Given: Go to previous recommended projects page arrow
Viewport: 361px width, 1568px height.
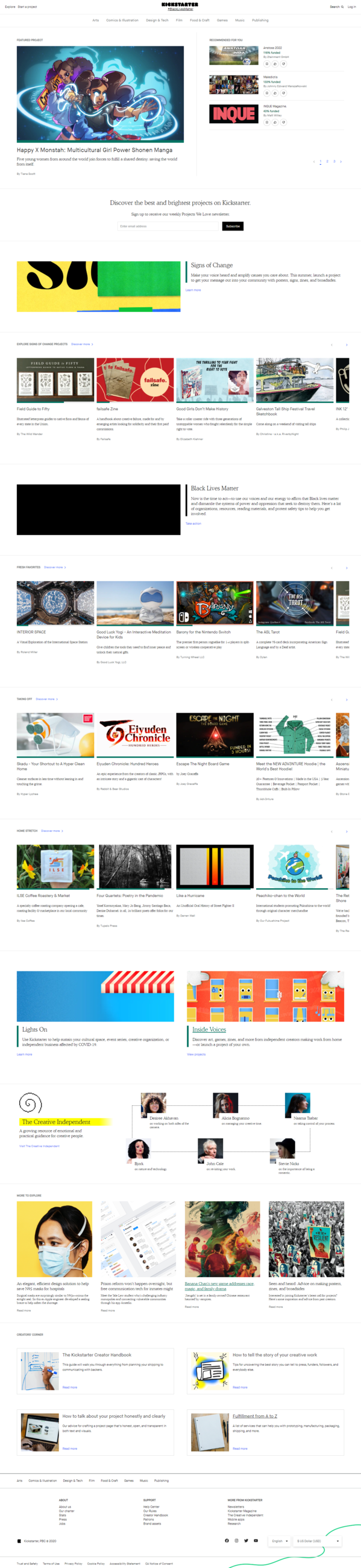Looking at the screenshot, I should [x=313, y=162].
